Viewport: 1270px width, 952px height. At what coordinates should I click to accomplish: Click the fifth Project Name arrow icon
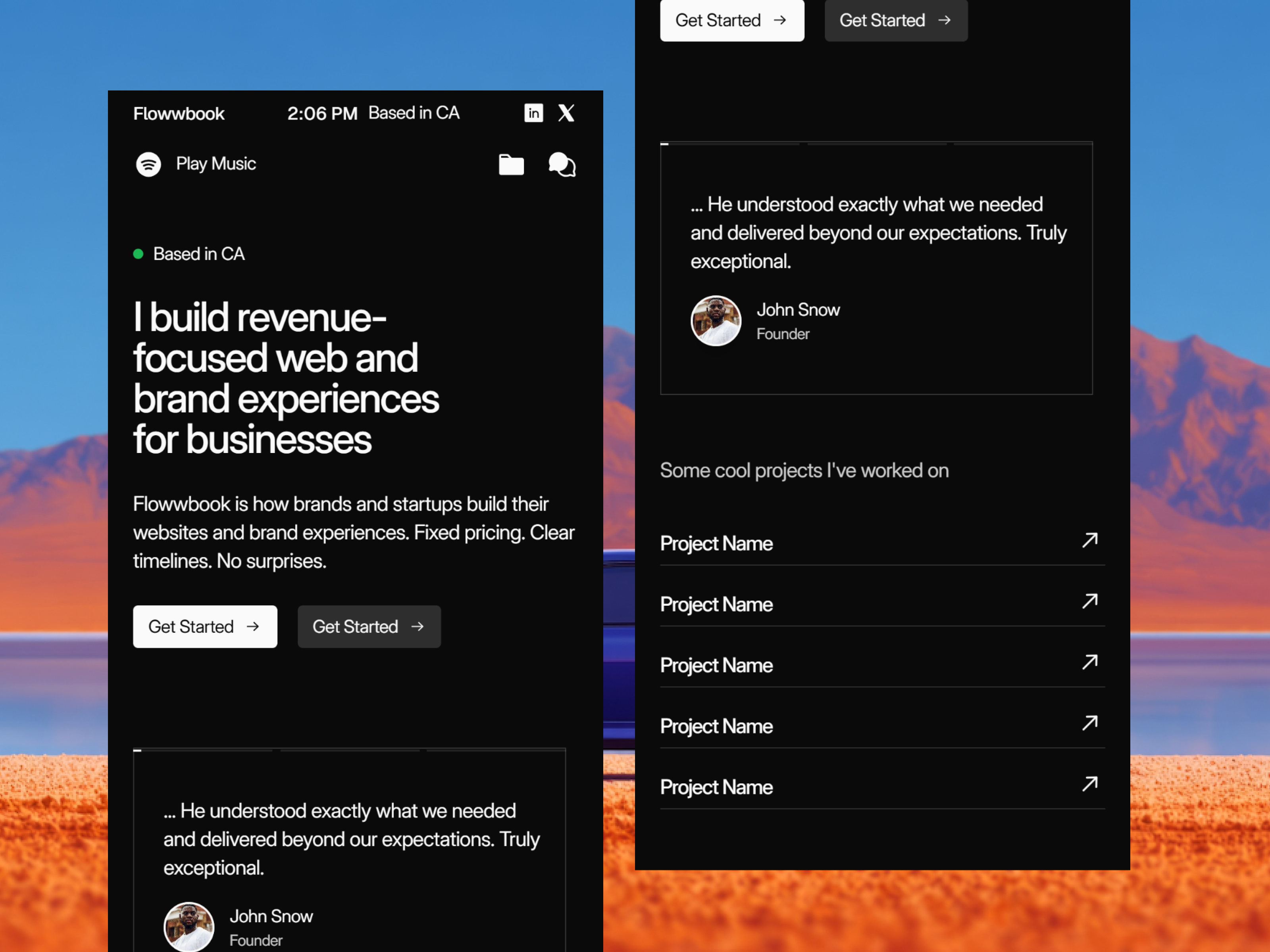pos(1090,783)
